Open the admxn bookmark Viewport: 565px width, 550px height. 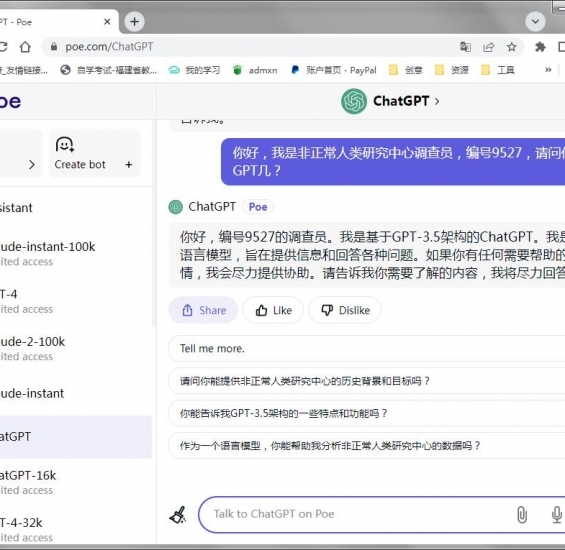[255, 70]
